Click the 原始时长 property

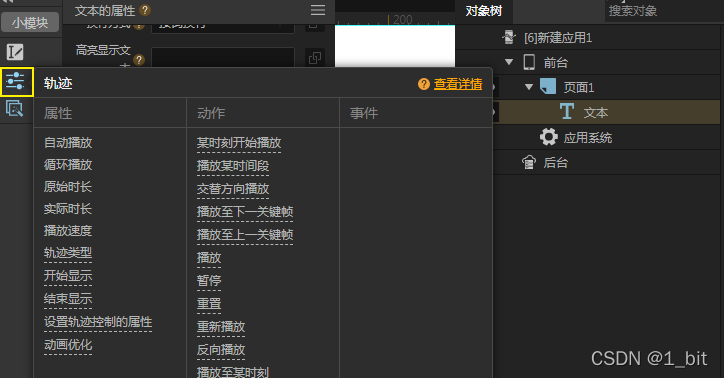coord(68,187)
